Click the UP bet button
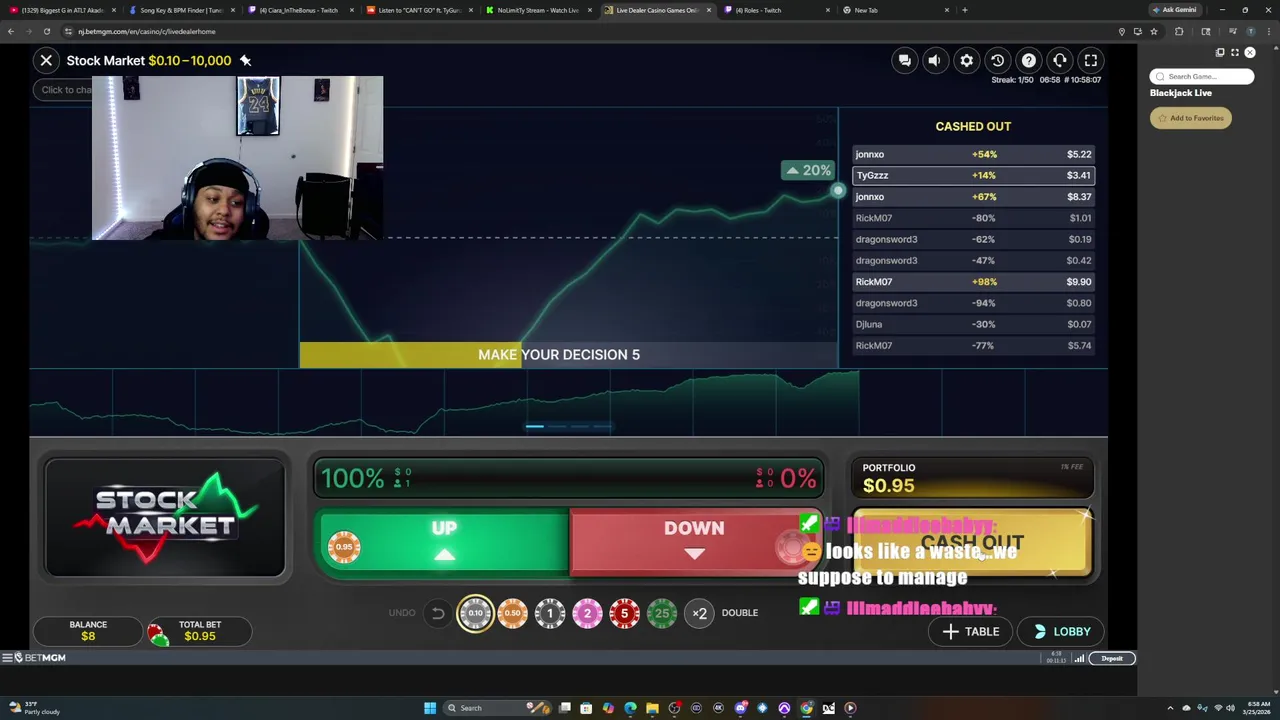Viewport: 1280px width, 720px height. pyautogui.click(x=443, y=542)
